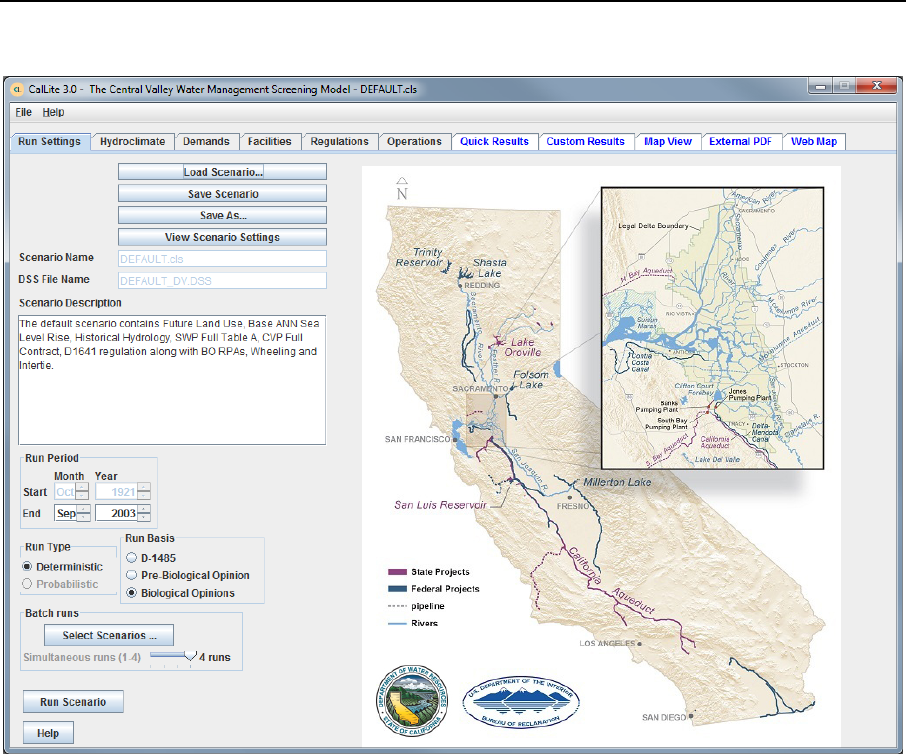This screenshot has width=906, height=754.
Task: Click Lake Oroville label on map
Action: [x=523, y=347]
